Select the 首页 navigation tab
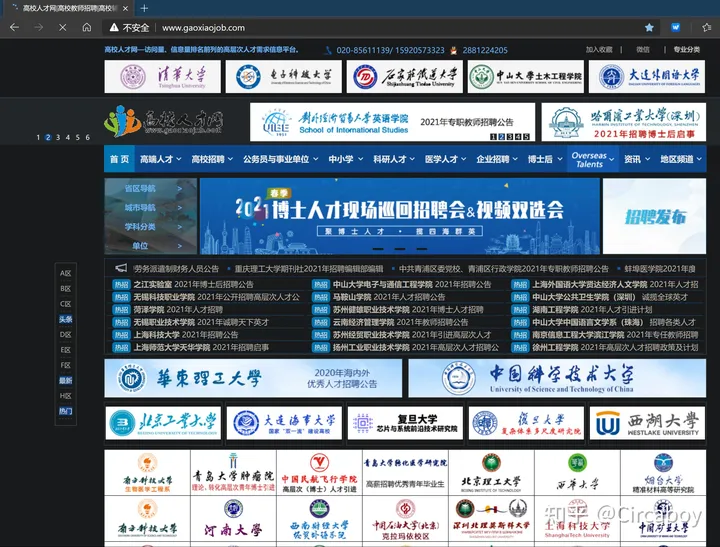The width and height of the screenshot is (720, 547). coord(119,159)
